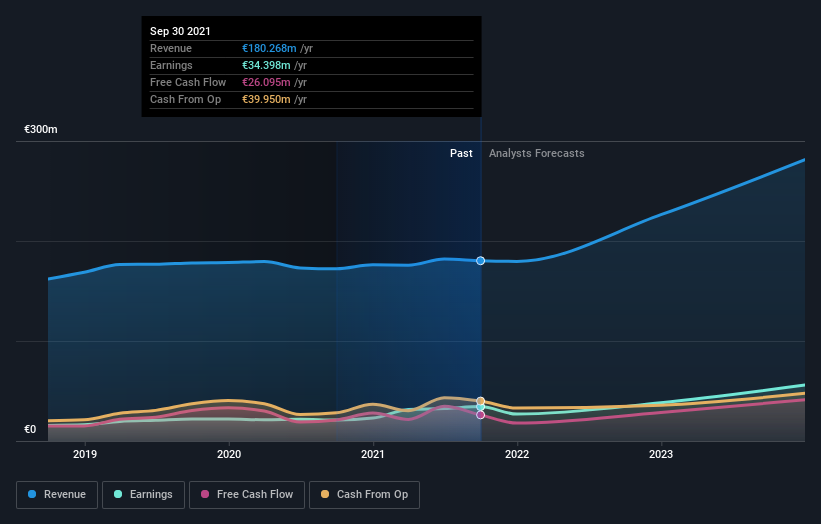The height and width of the screenshot is (524, 821).
Task: Click the blue Revenue legend dot
Action: pyautogui.click(x=32, y=494)
